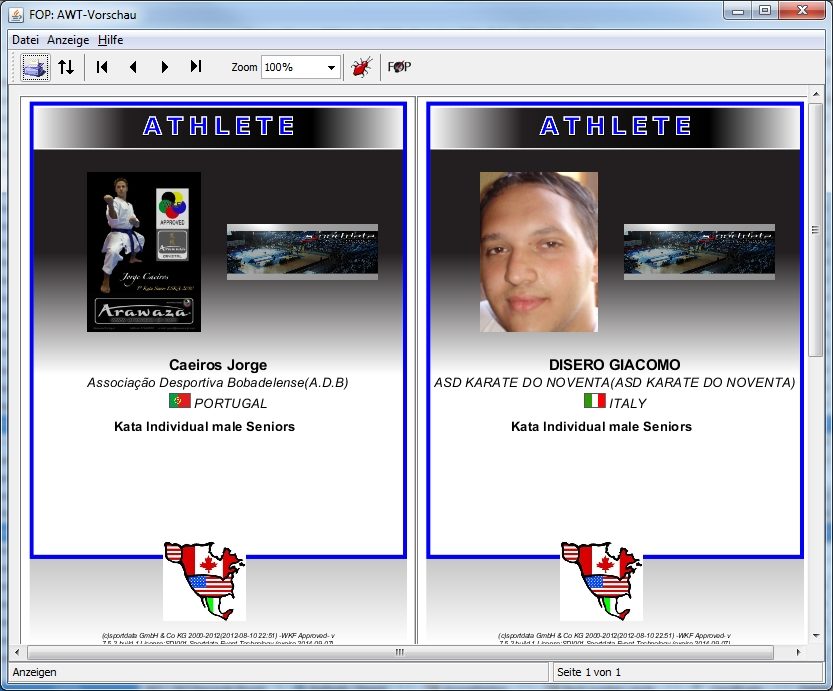Screen dimensions: 833x691
Task: Click the name DISERO GIACOMO
Action: 615,365
